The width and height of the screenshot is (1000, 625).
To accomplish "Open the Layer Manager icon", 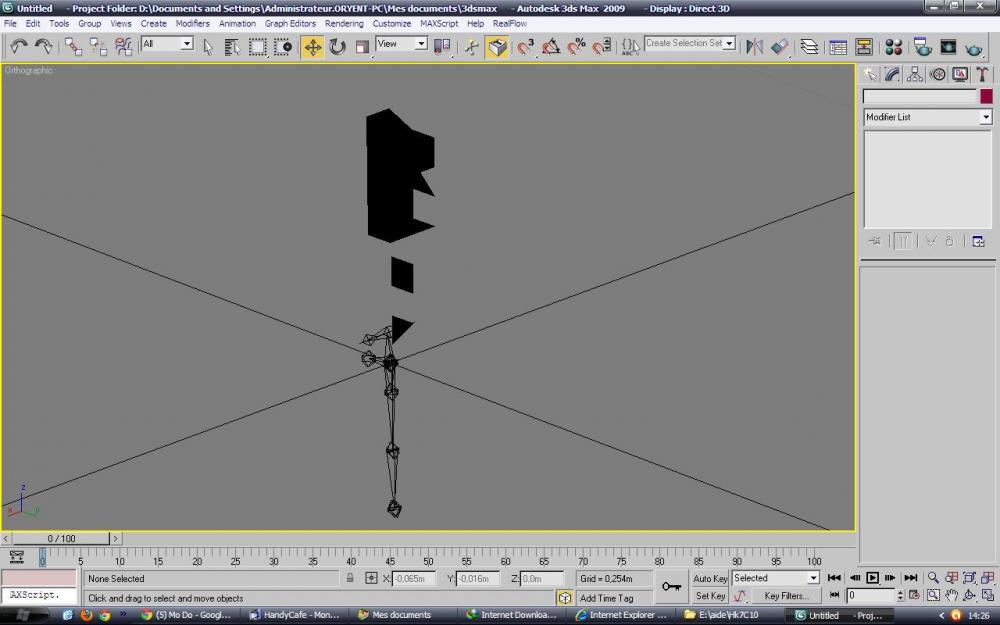I will point(809,47).
